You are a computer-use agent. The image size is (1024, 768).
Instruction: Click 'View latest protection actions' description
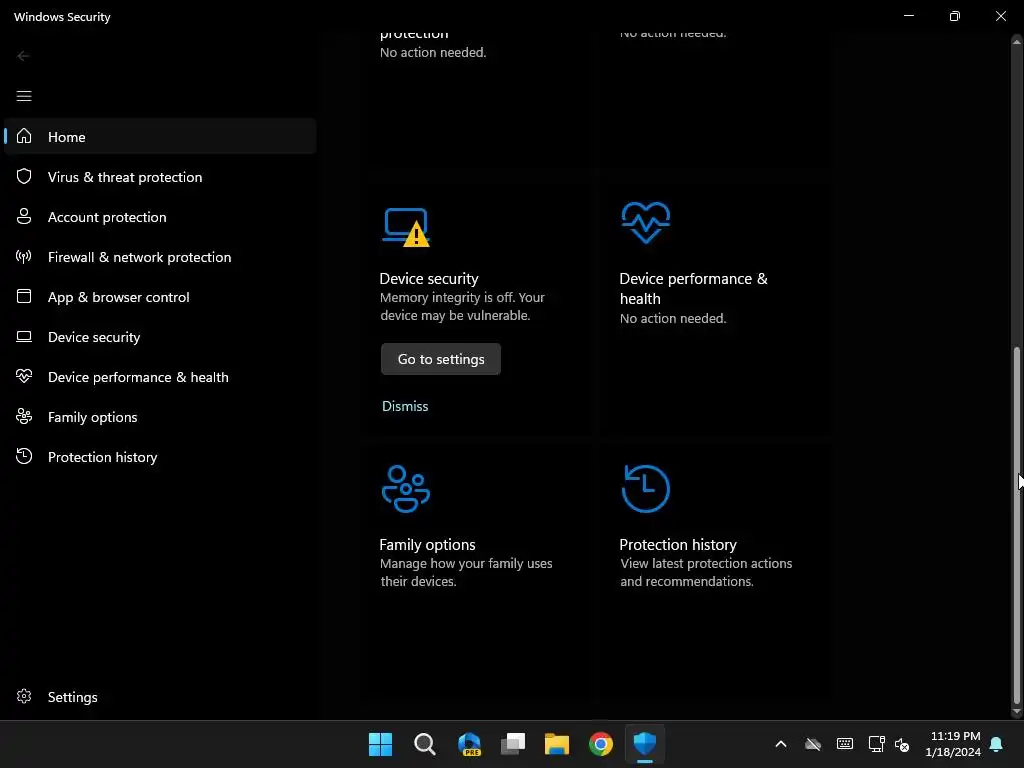click(x=705, y=571)
